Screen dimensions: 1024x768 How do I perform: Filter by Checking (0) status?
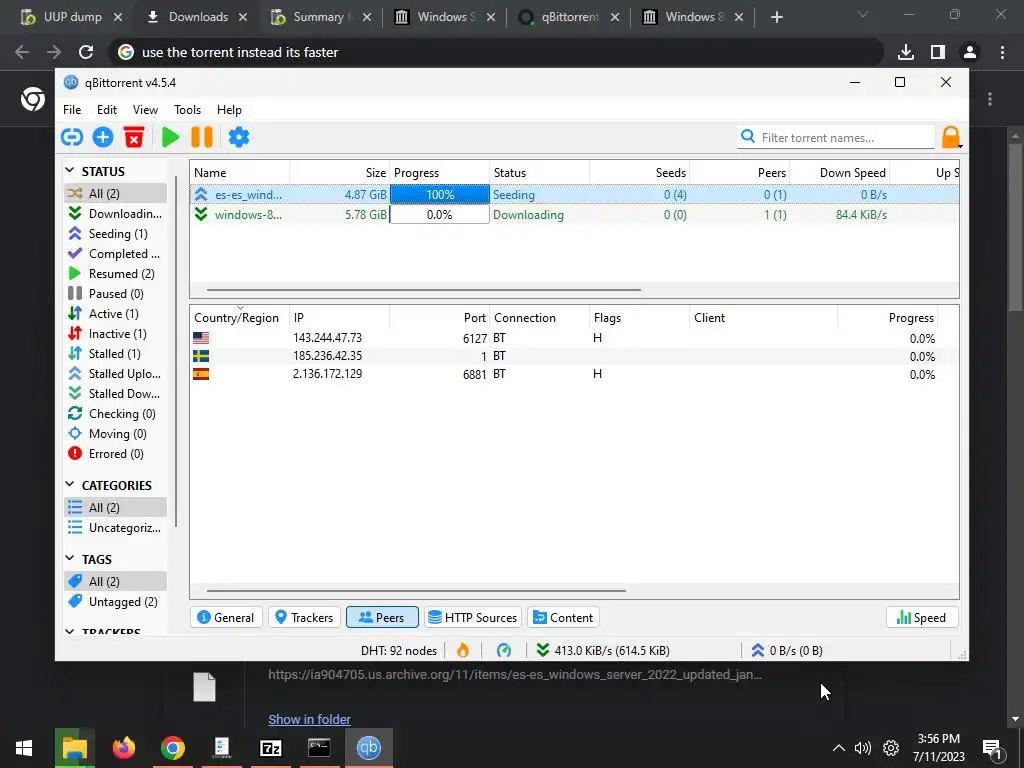tap(116, 414)
